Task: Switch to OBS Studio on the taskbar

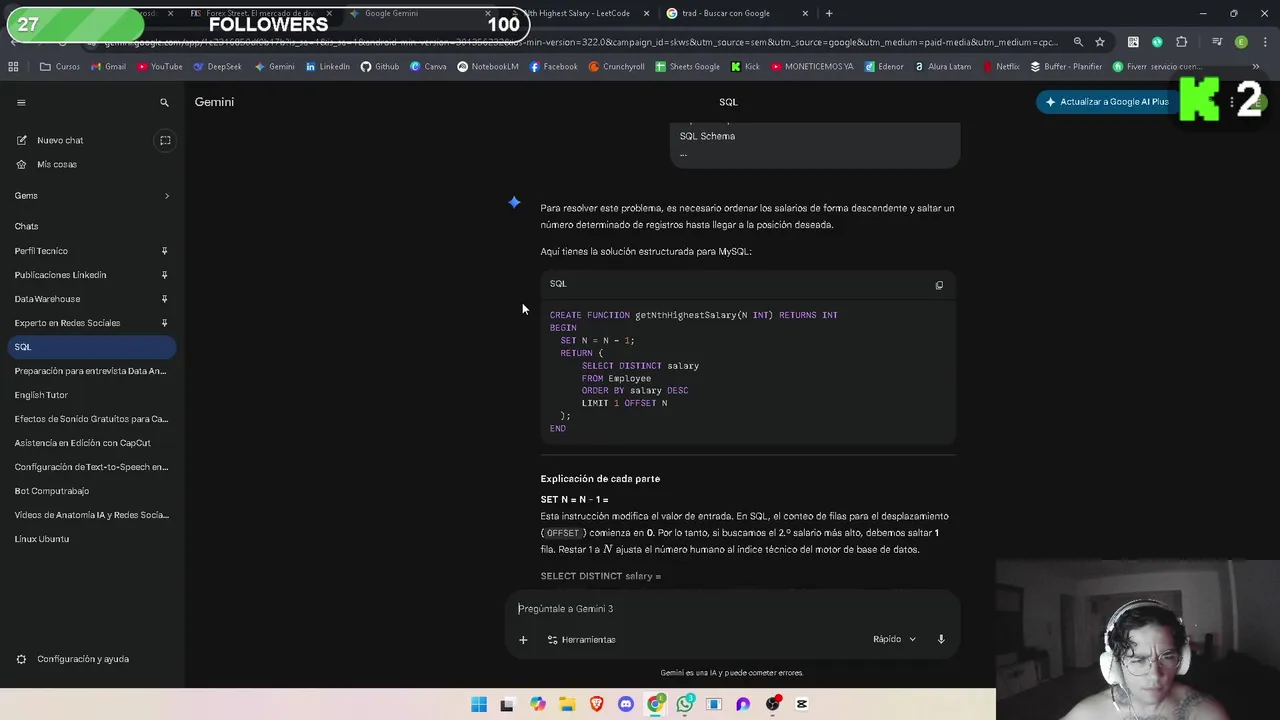Action: (x=772, y=704)
